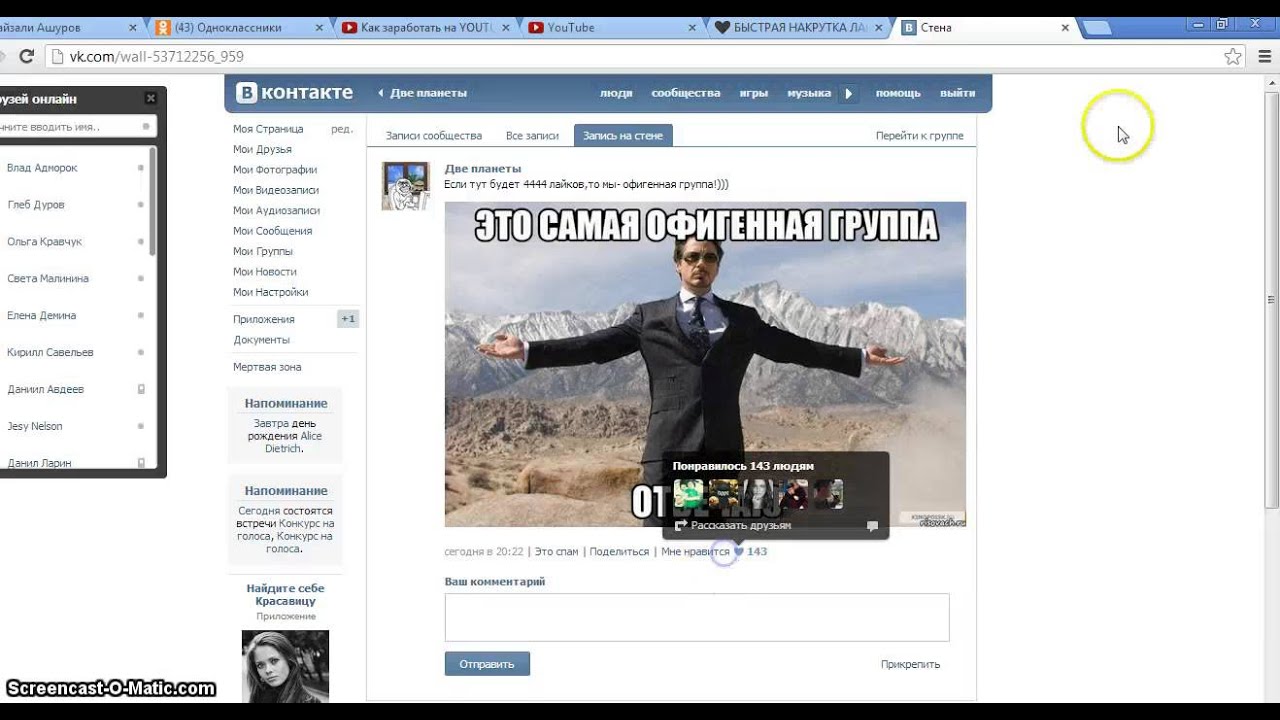Click Две планеты group avatar
This screenshot has width=1280, height=720.
point(405,185)
